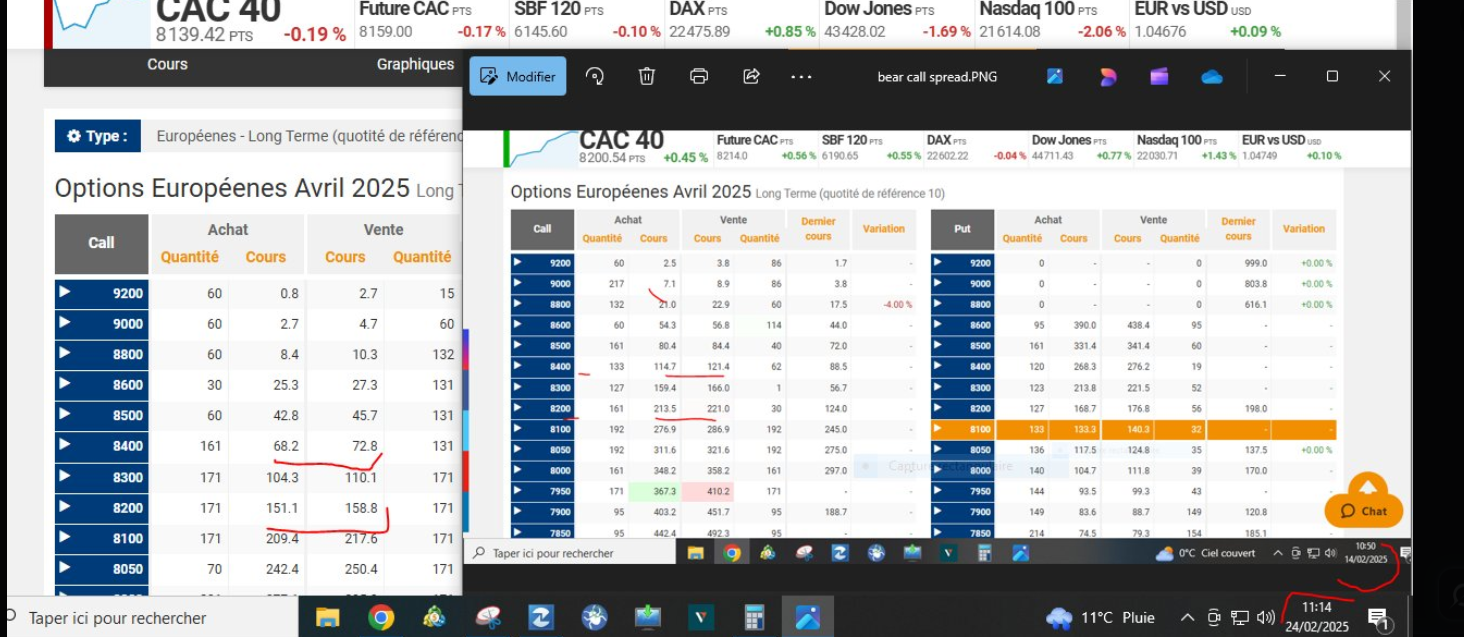This screenshot has height=637, width=1464.
Task: Rotate the image in Photos viewer
Action: (595, 76)
